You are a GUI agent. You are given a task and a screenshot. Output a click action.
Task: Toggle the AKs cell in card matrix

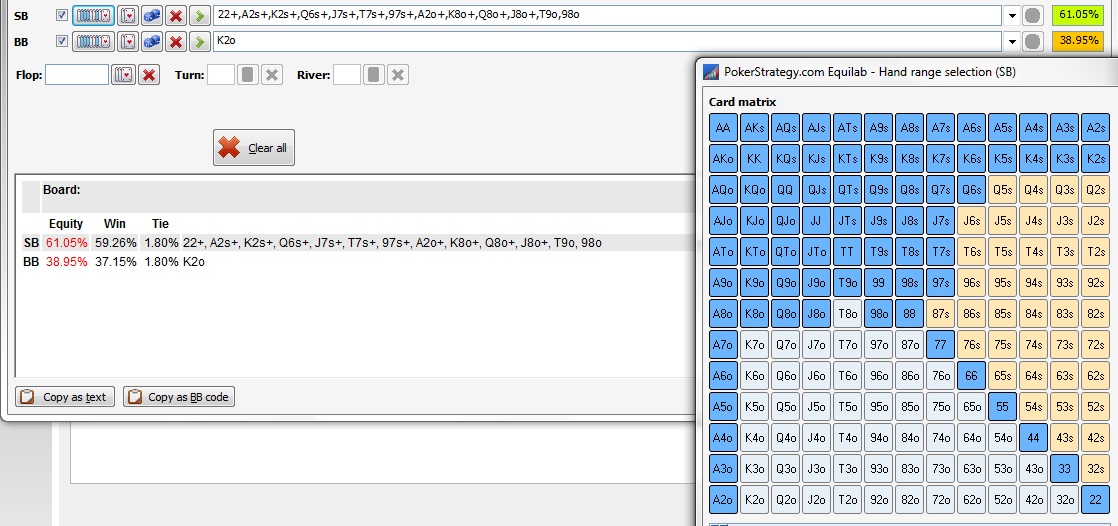click(755, 128)
